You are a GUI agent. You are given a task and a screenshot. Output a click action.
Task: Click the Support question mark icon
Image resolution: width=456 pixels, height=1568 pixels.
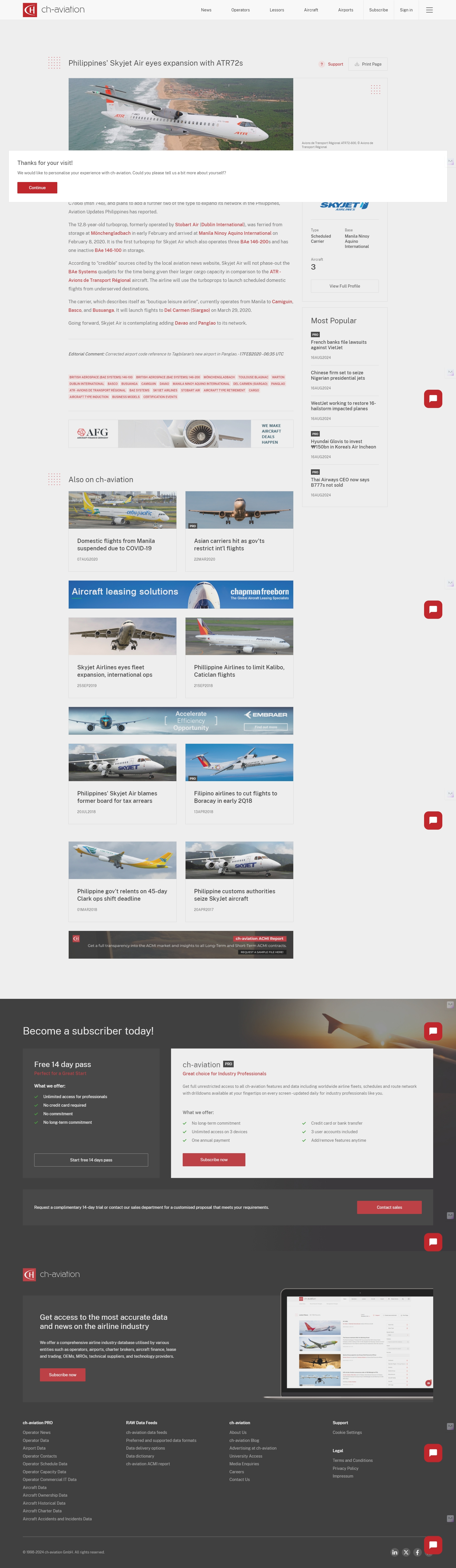322,64
